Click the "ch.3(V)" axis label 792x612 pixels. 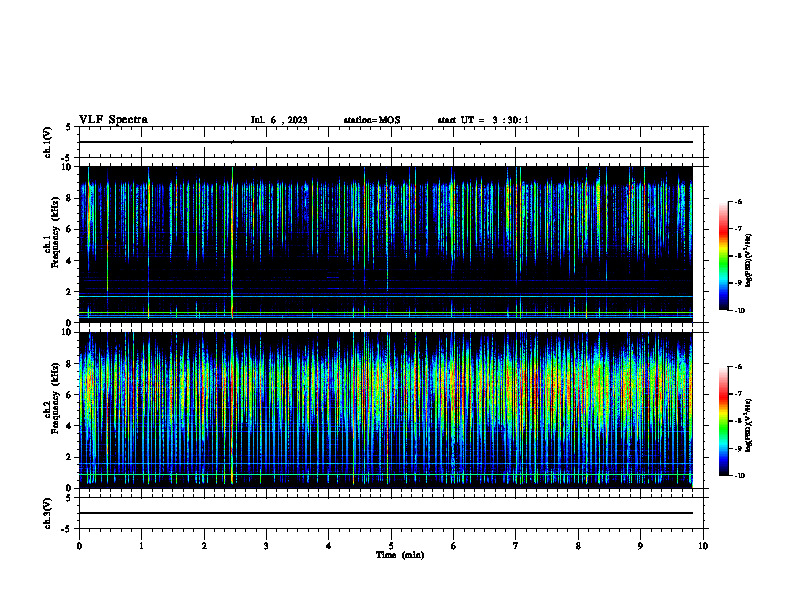48,513
